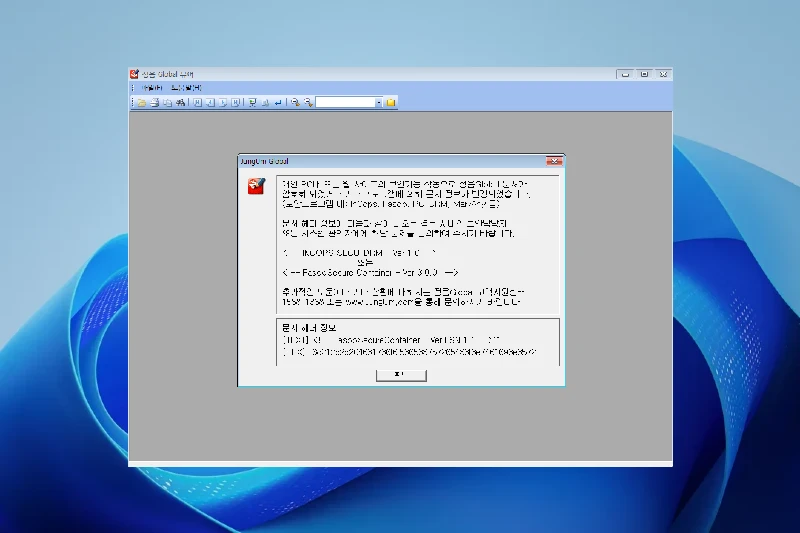Minimize the JungUm Global viewer window
800x533 pixels.
tap(626, 74)
